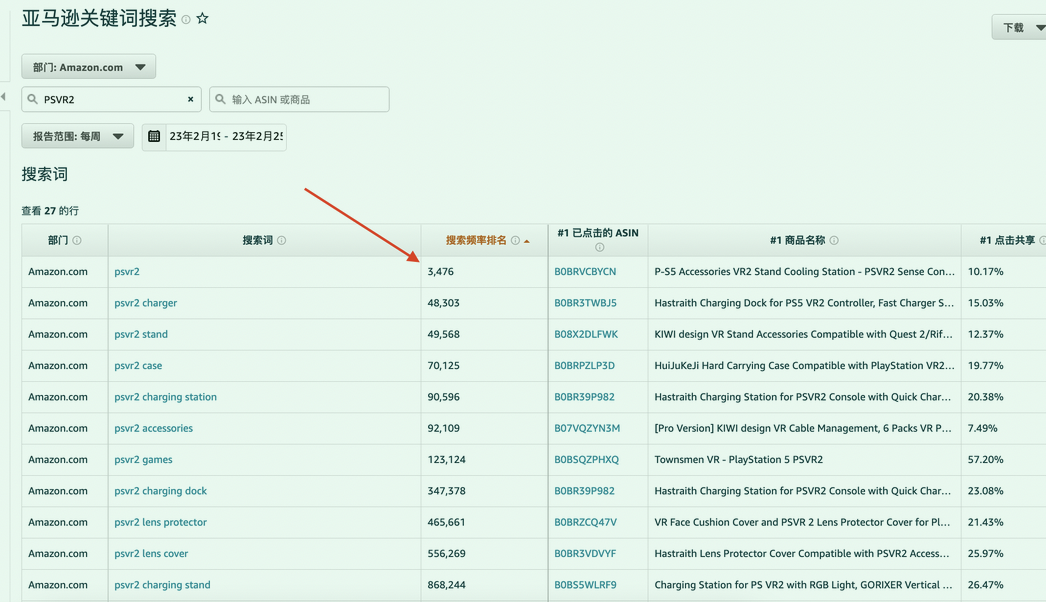Sort by the 部门 column header

pos(58,240)
